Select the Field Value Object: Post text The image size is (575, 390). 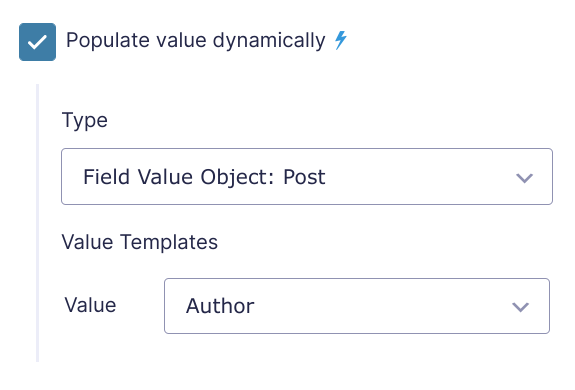tap(204, 177)
